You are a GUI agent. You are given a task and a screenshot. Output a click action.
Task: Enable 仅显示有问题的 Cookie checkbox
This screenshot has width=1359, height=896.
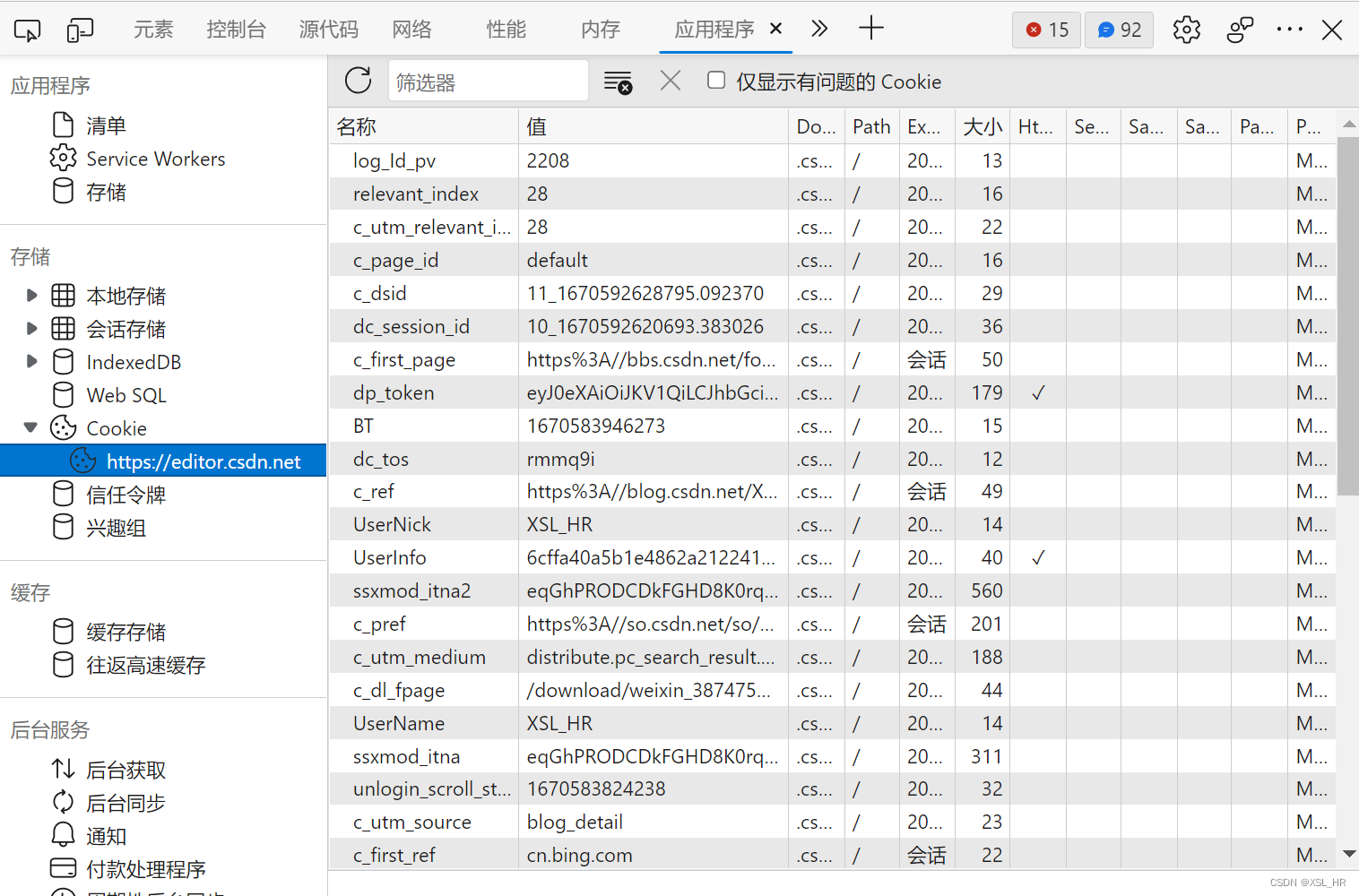(715, 81)
